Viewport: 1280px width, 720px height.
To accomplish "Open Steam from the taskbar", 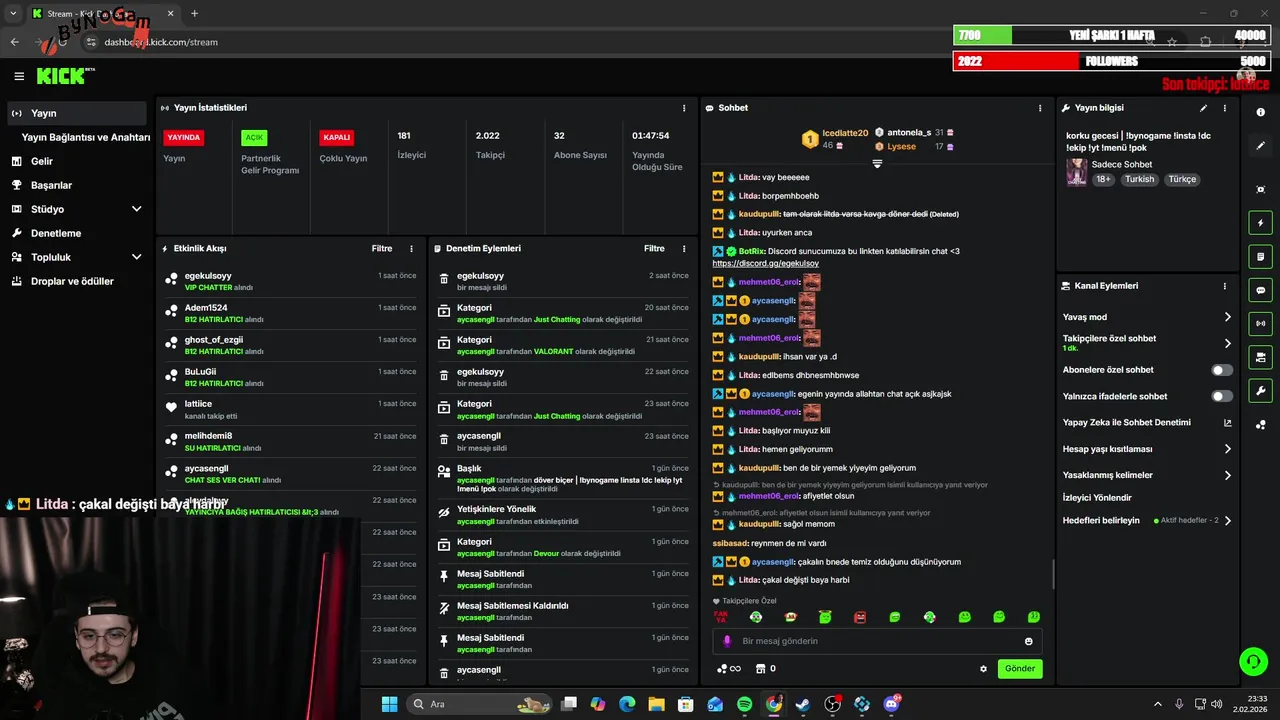I will pos(803,704).
